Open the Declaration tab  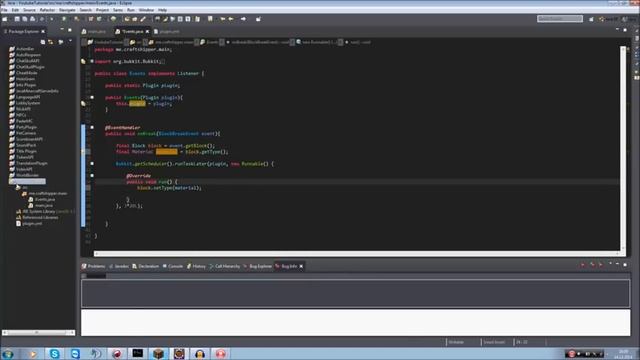click(146, 266)
